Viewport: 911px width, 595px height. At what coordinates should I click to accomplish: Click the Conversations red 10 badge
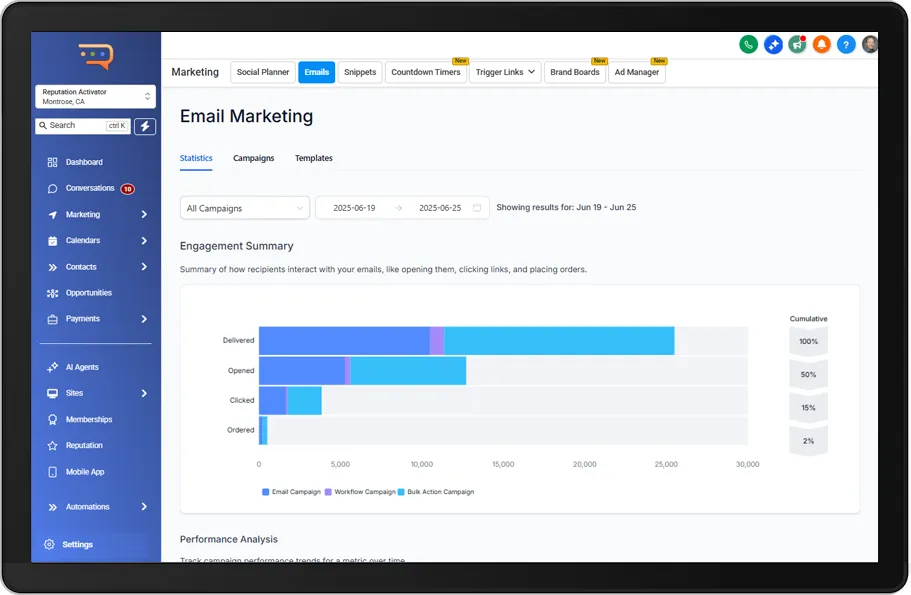127,189
